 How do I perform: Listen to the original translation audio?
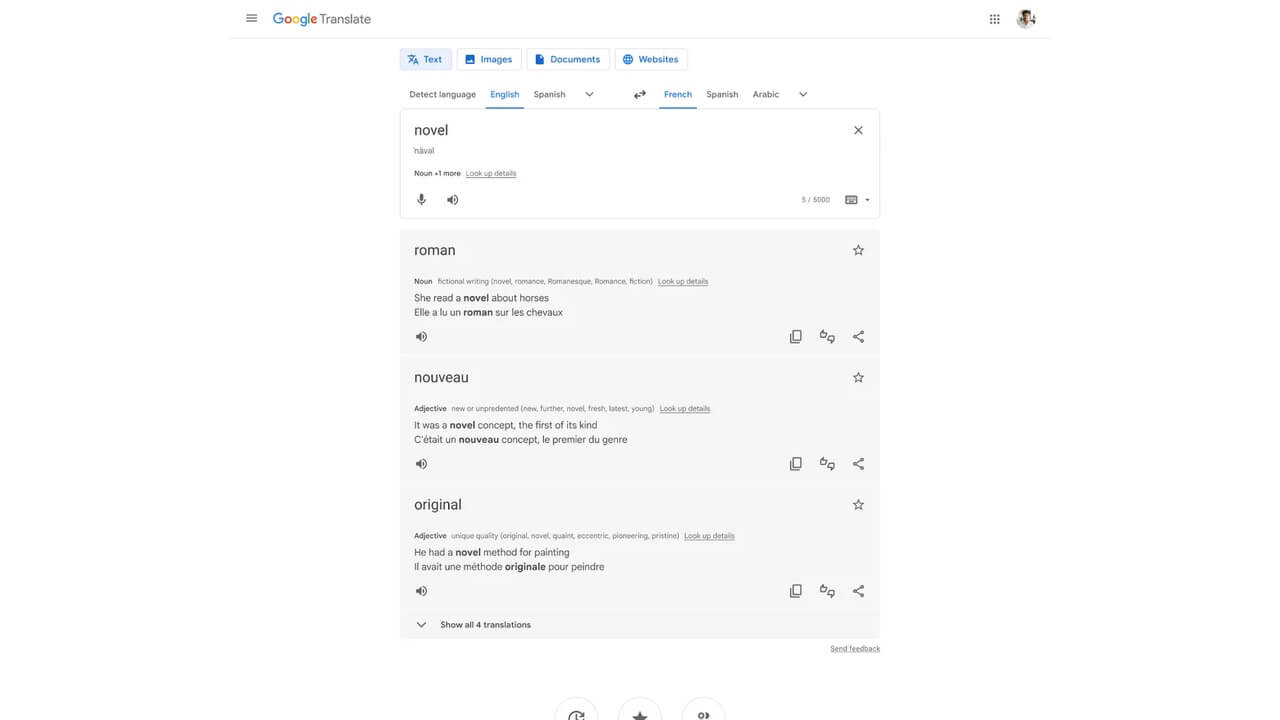[421, 590]
